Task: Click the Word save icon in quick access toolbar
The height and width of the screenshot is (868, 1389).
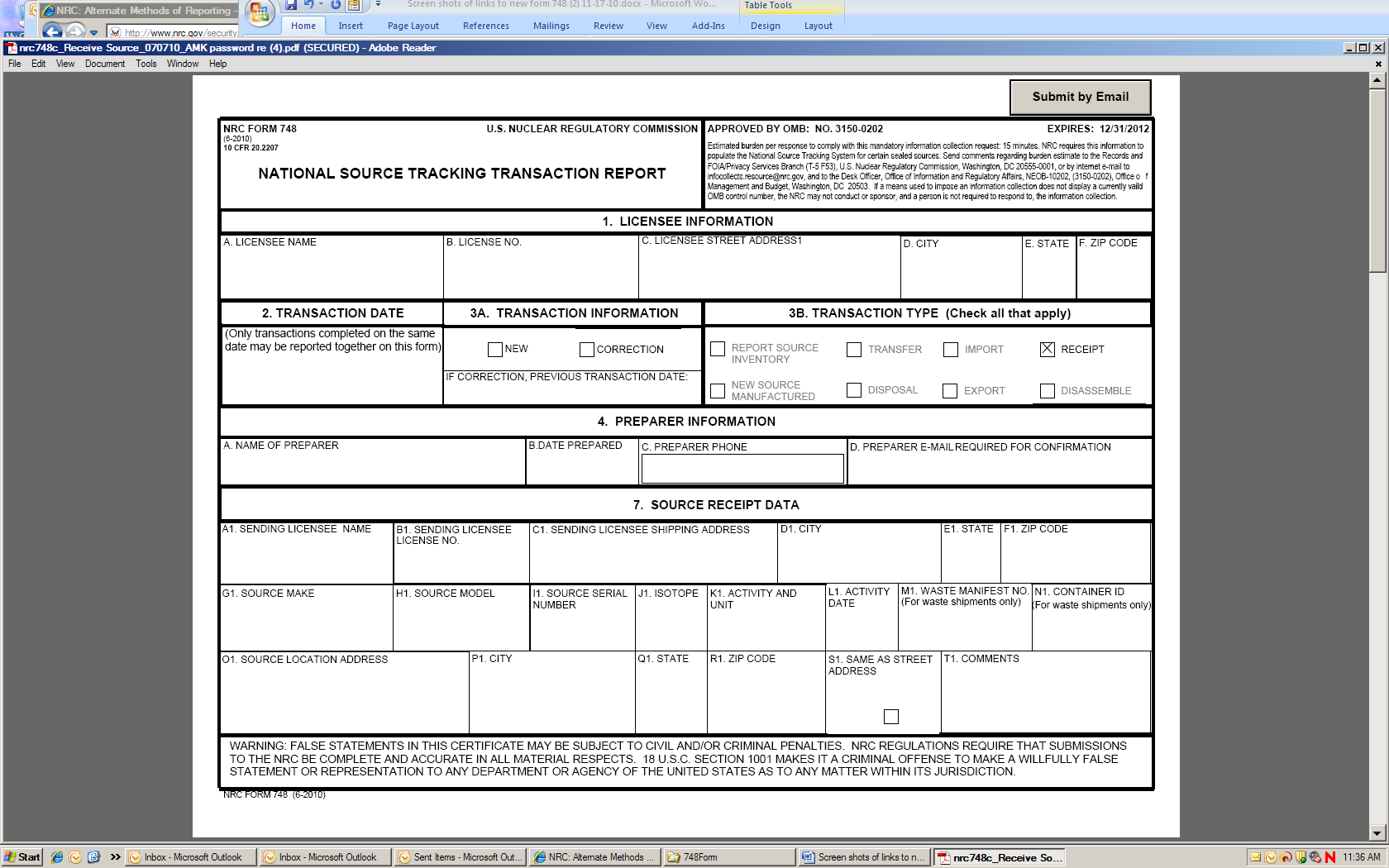Action: pyautogui.click(x=291, y=5)
